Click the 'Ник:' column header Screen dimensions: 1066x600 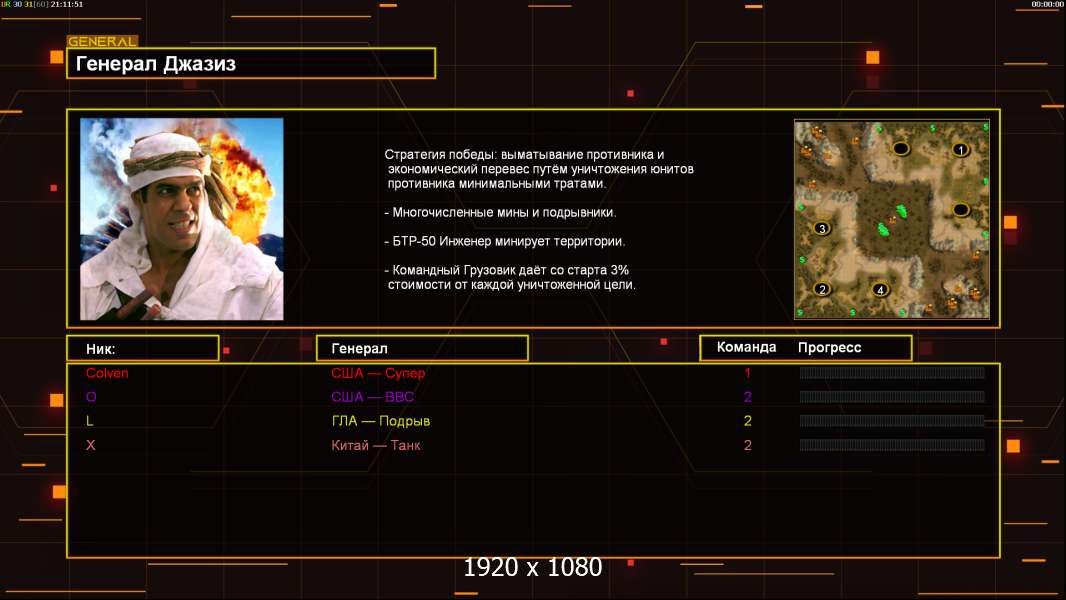[x=143, y=349]
